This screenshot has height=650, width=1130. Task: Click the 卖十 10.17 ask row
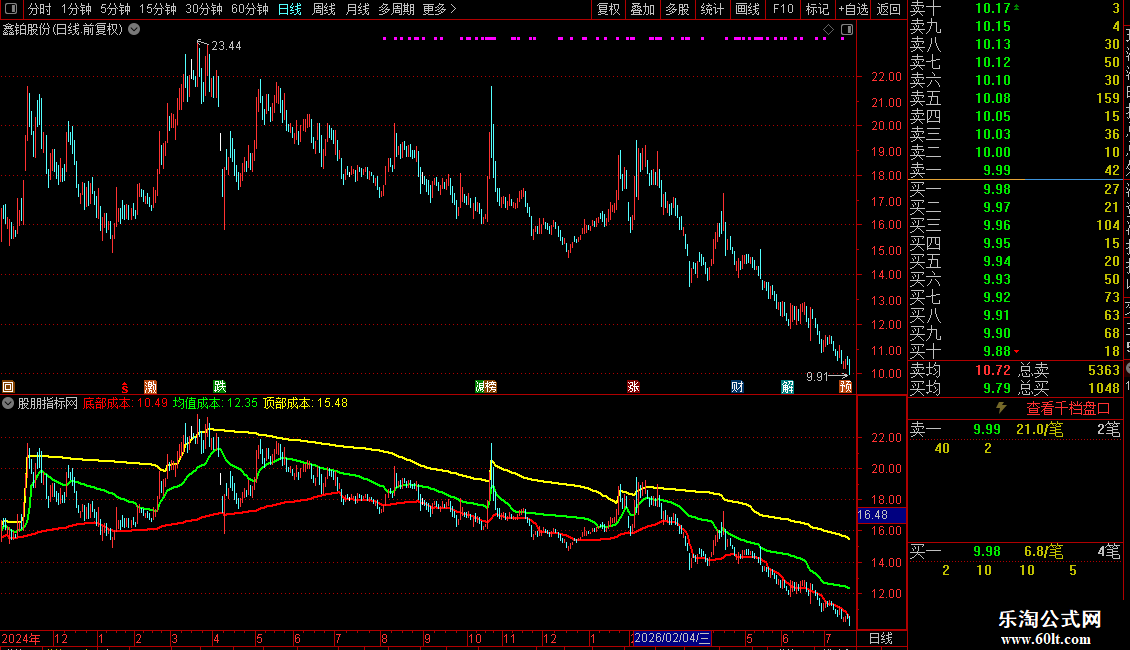pos(1015,9)
